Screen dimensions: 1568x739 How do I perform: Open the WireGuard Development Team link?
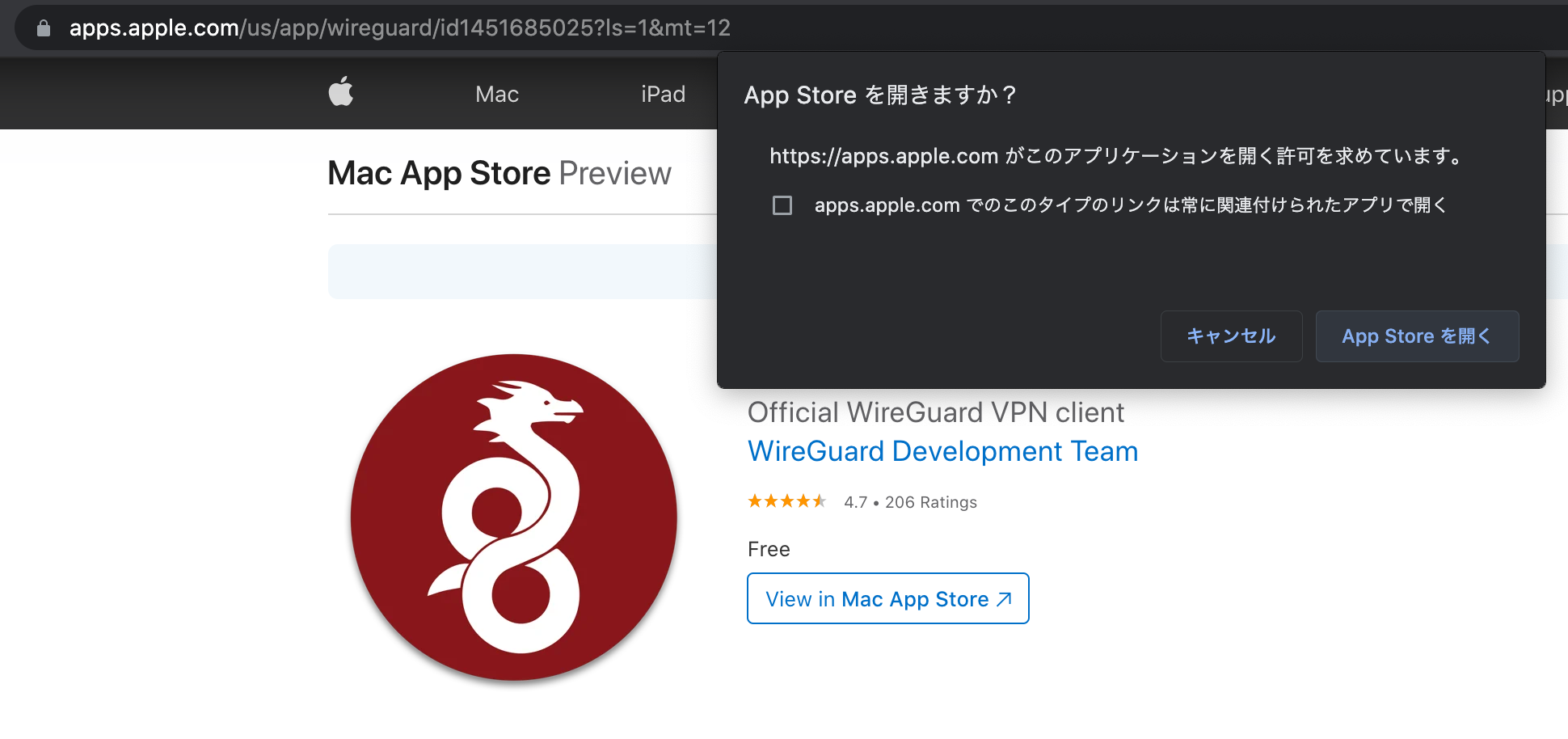(943, 451)
